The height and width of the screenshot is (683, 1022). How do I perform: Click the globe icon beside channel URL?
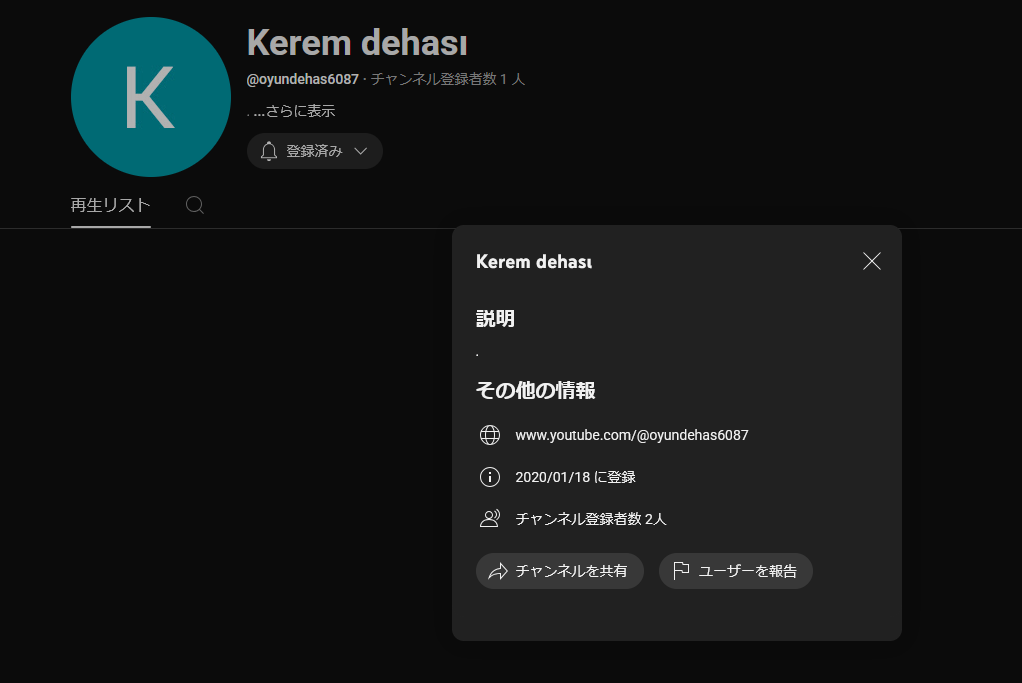(489, 435)
